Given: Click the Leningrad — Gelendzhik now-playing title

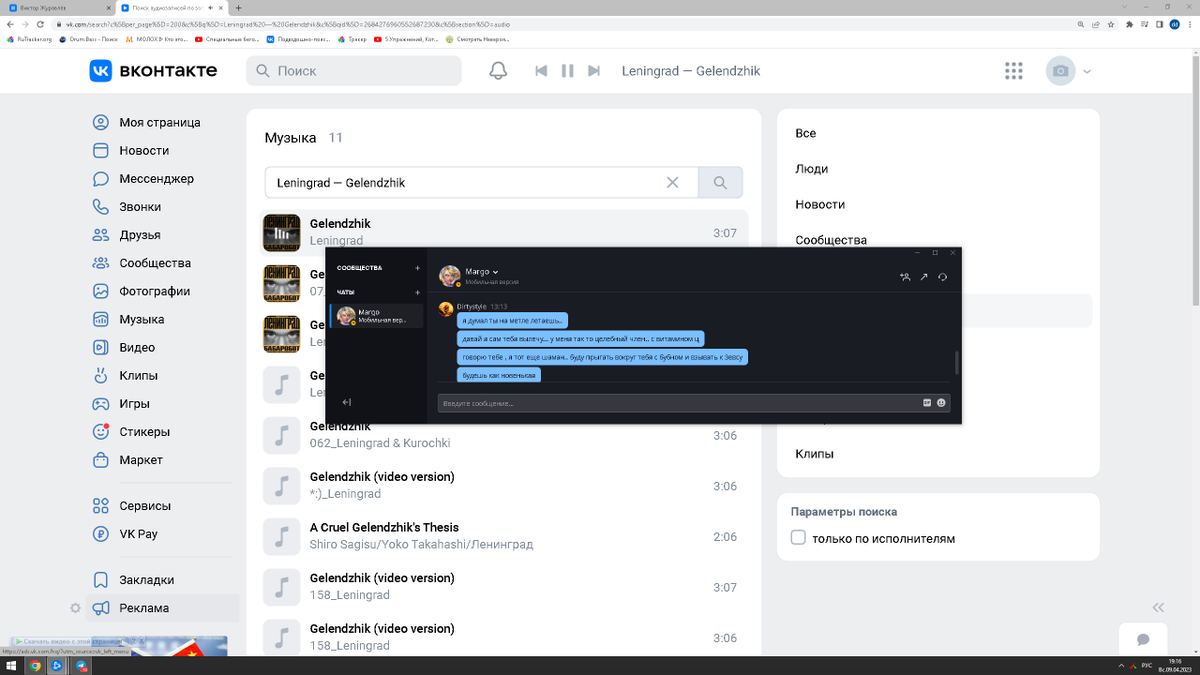Looking at the screenshot, I should point(691,71).
